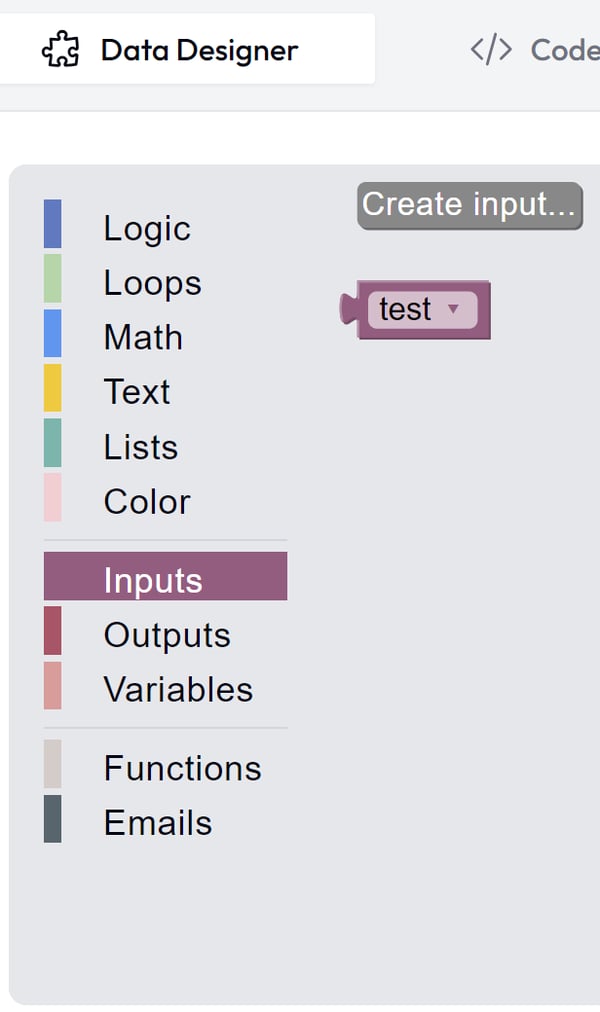The height and width of the screenshot is (1012, 600).
Task: Click the pink swatch beside Color
Action: pyautogui.click(x=53, y=497)
